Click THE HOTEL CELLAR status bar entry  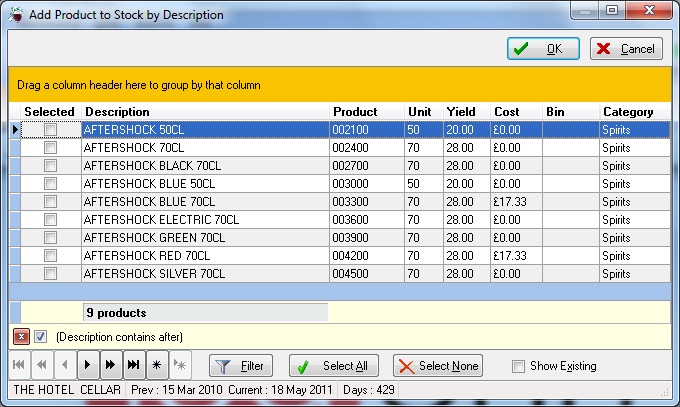(67, 390)
